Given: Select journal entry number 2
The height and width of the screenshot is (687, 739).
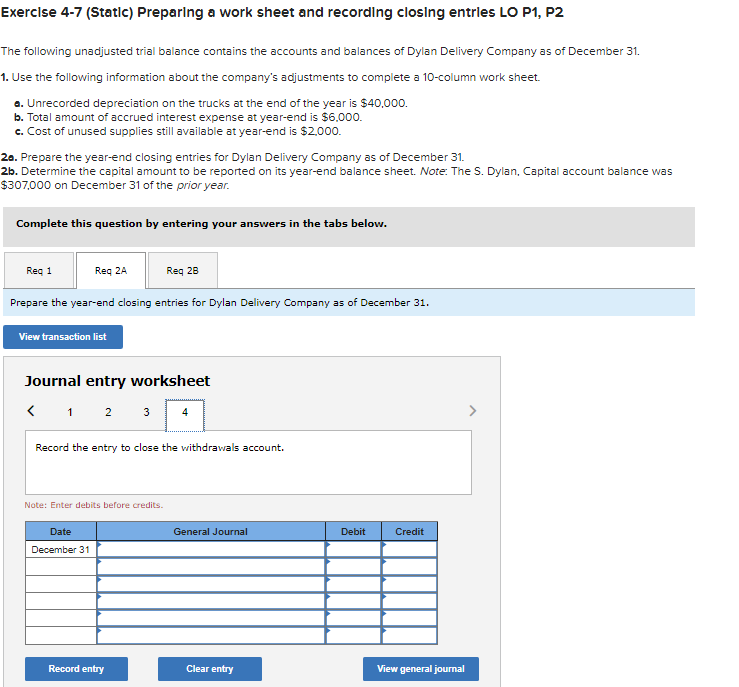Looking at the screenshot, I should 108,412.
